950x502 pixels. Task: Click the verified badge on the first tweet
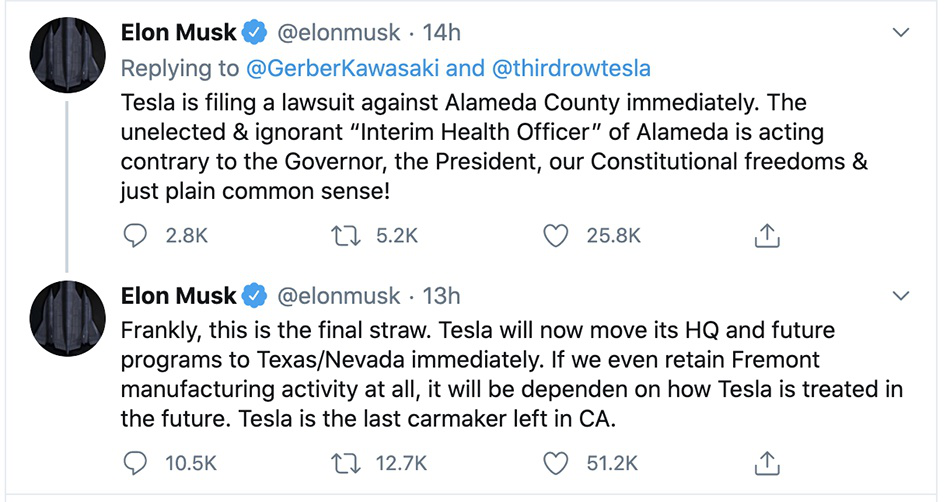point(255,33)
